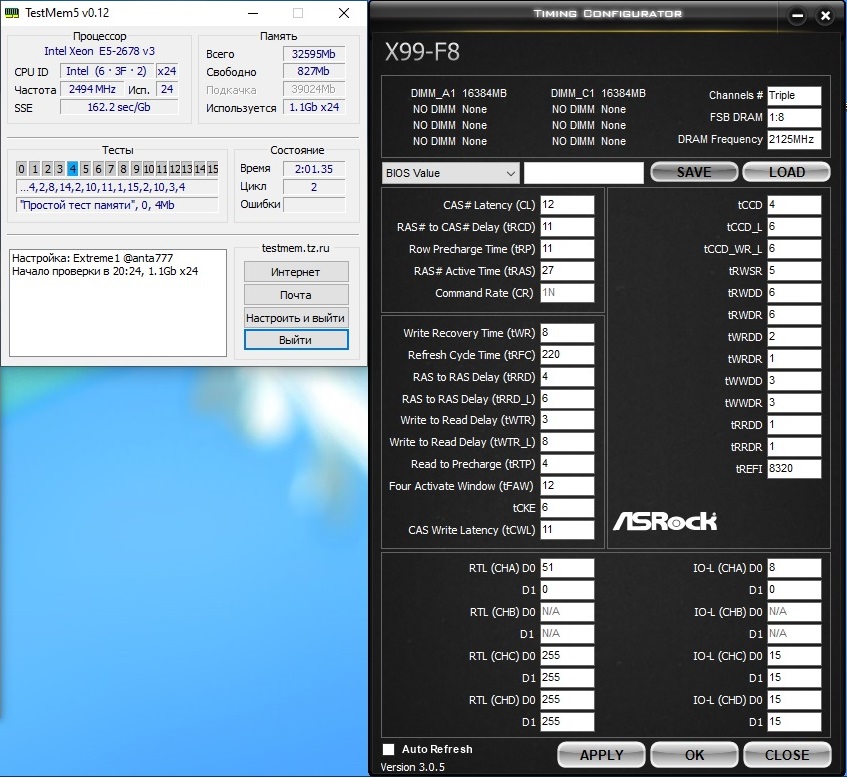The height and width of the screenshot is (778, 847).
Task: Click the Refresh Cycle Time (tRFC) field
Action: [567, 355]
